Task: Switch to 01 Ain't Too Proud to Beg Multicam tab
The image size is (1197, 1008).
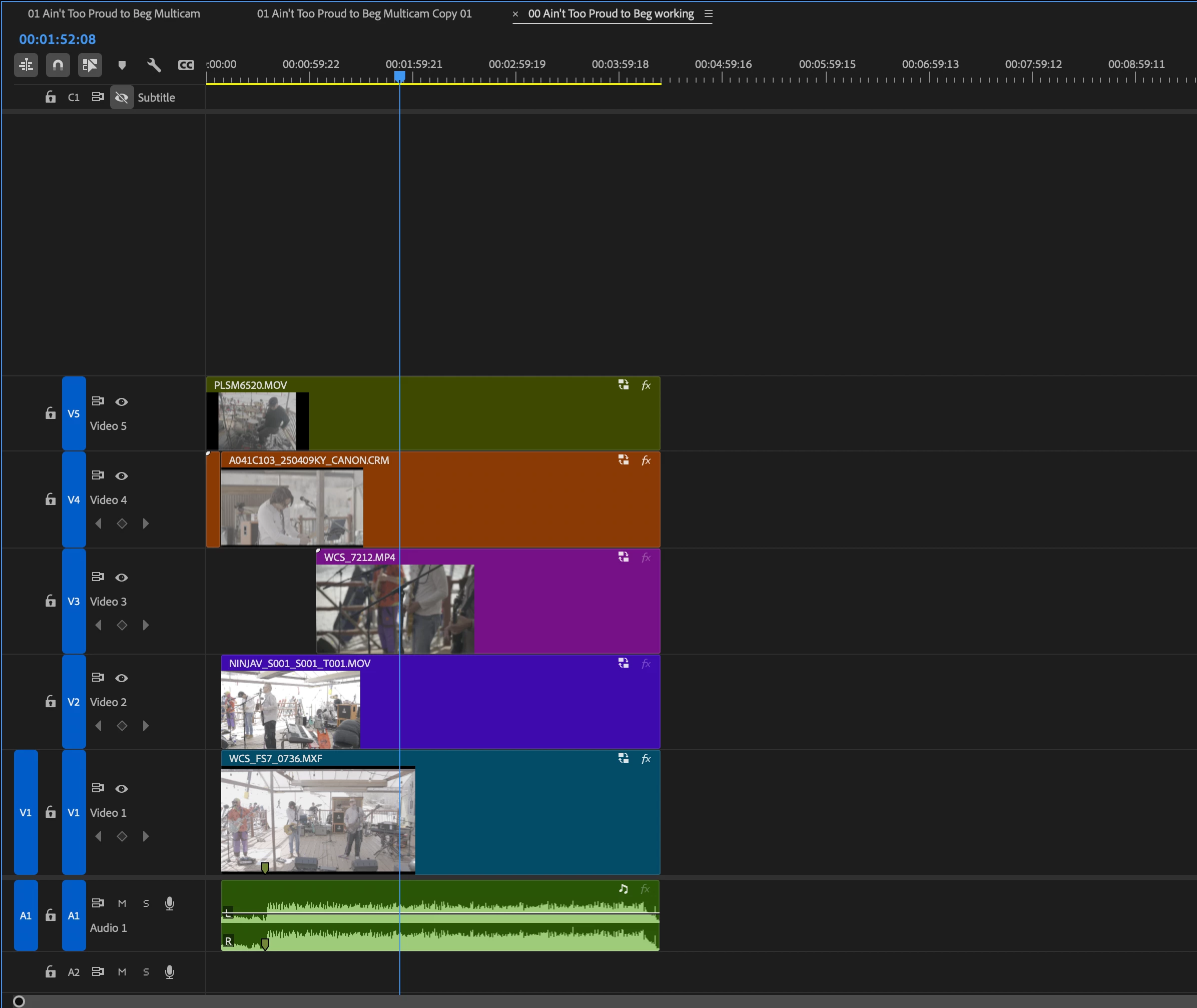Action: click(114, 14)
